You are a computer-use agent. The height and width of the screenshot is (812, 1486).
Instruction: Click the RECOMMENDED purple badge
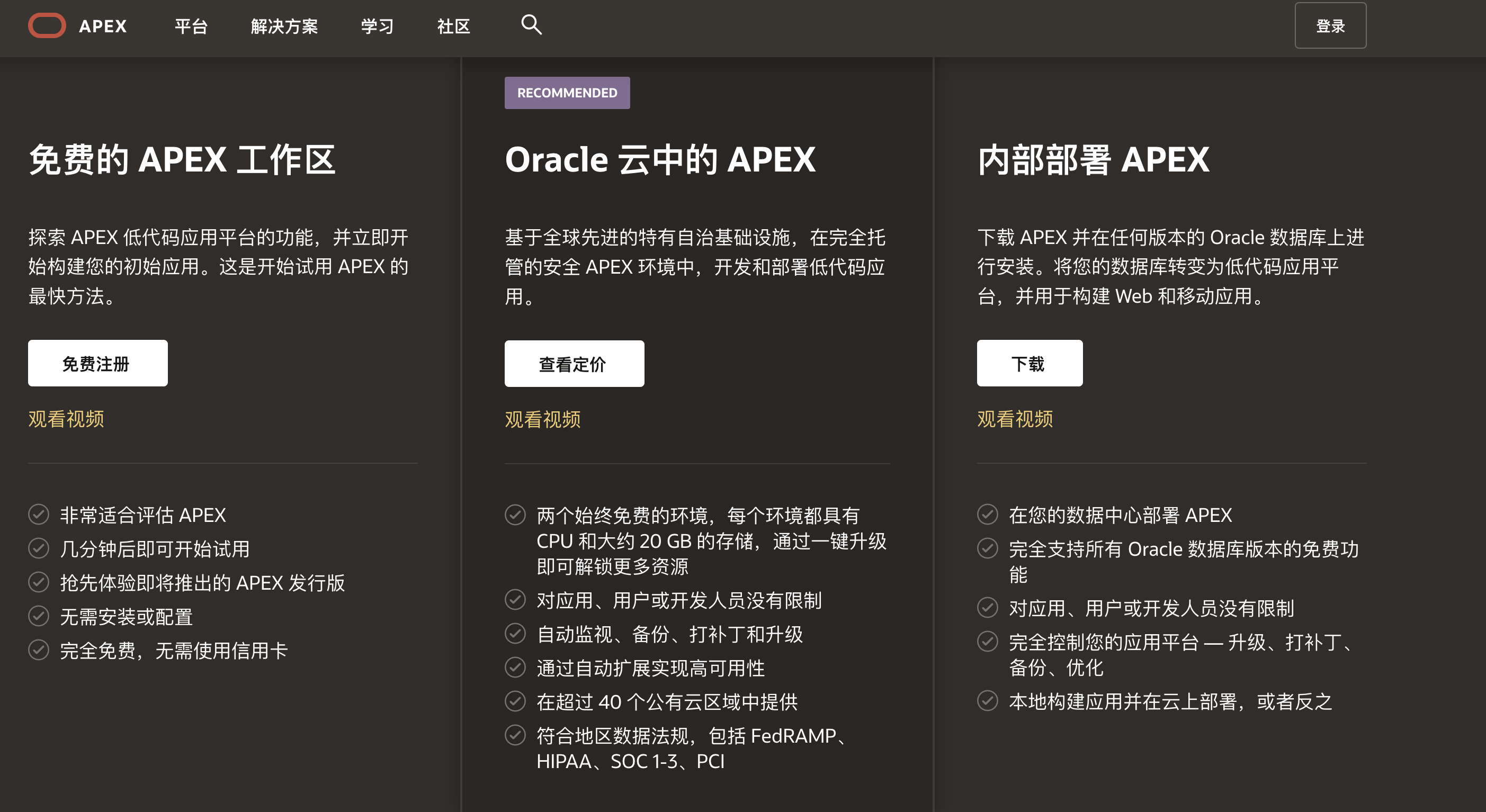pyautogui.click(x=567, y=93)
